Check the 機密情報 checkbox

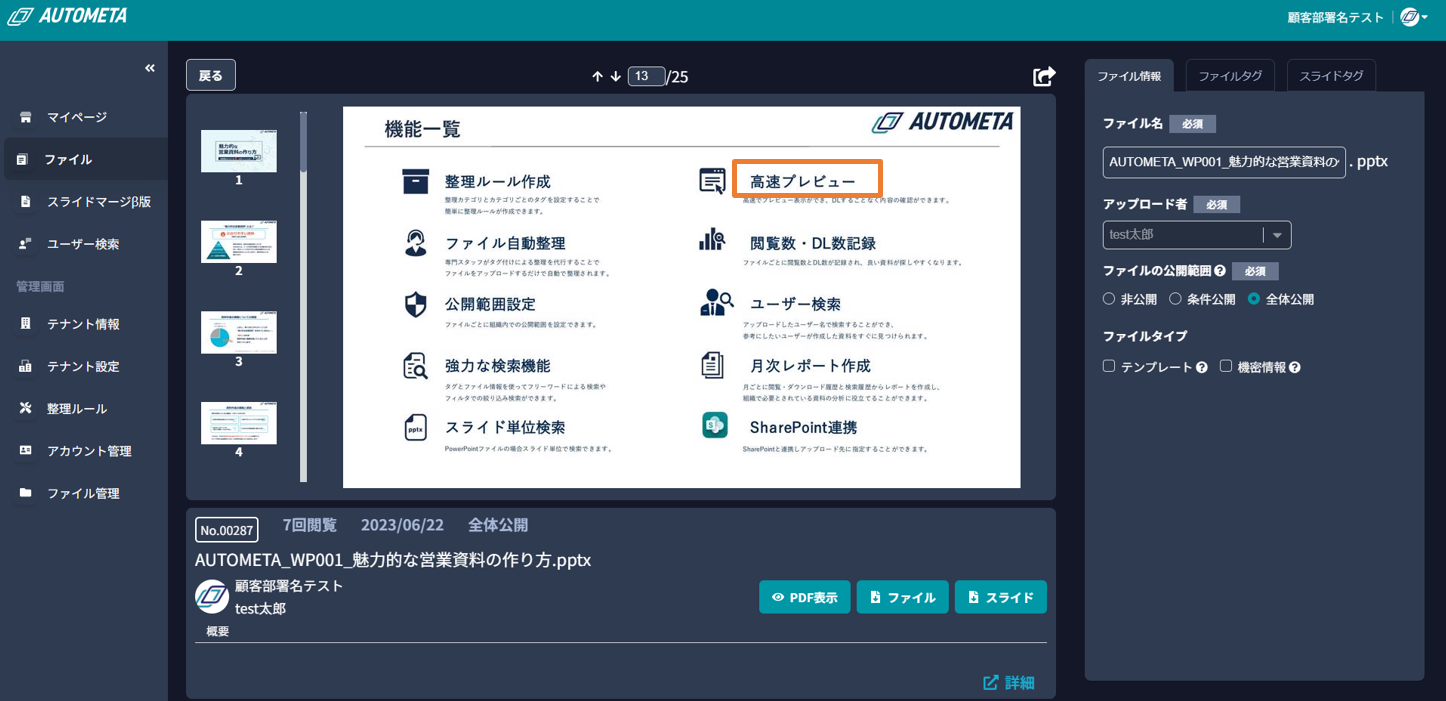click(x=1226, y=366)
